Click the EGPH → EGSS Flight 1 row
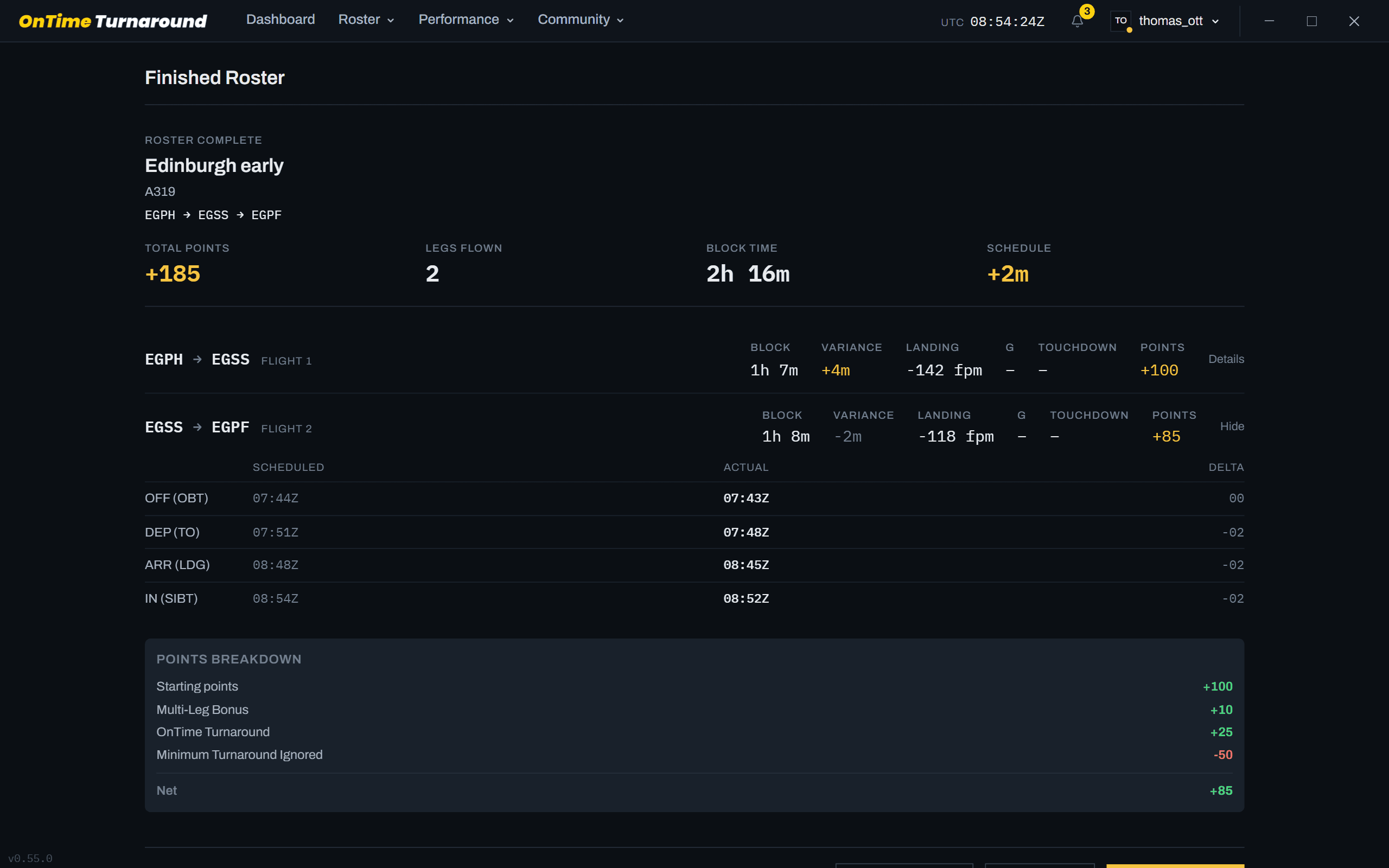This screenshot has height=868, width=1389. [694, 359]
